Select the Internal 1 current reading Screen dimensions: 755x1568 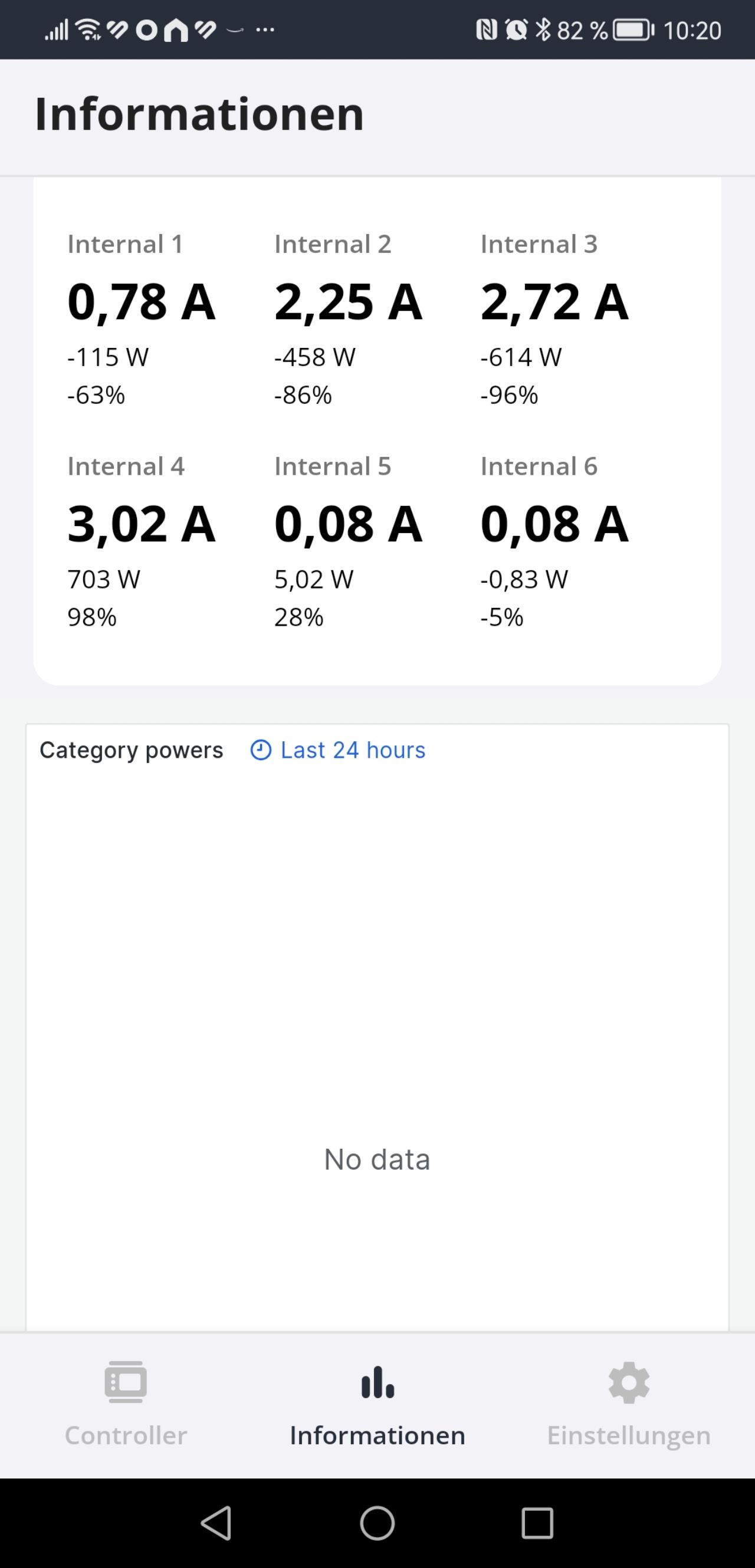[141, 302]
